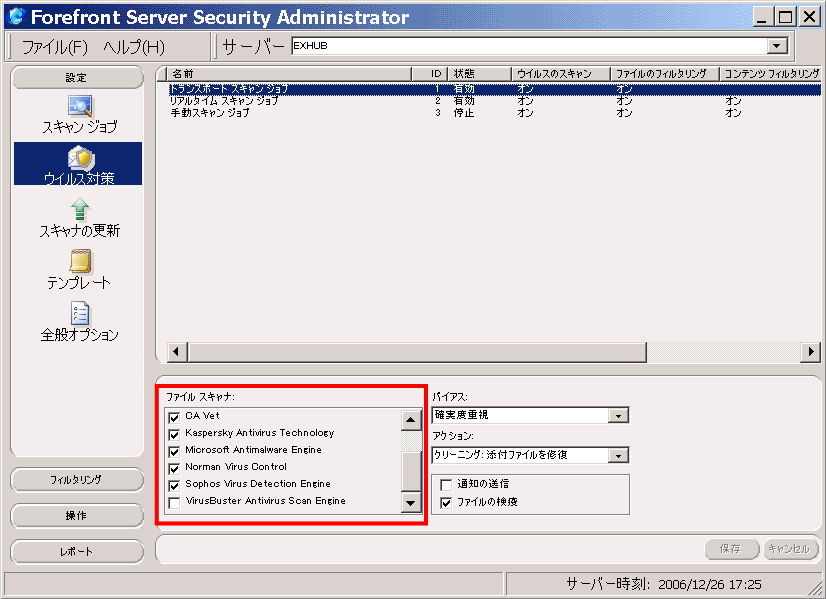Click the ファイルのフィルタリング column header
Screen dimensions: 826x599
click(664, 74)
